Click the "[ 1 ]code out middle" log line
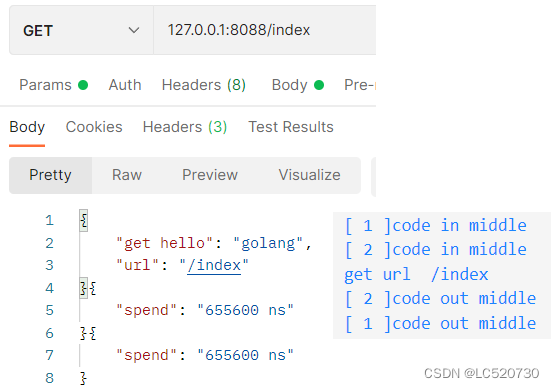The image size is (554, 388). point(440,323)
